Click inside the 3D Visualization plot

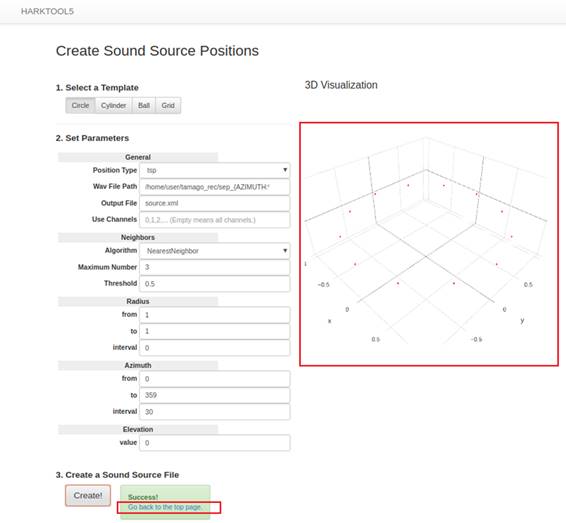click(x=429, y=244)
